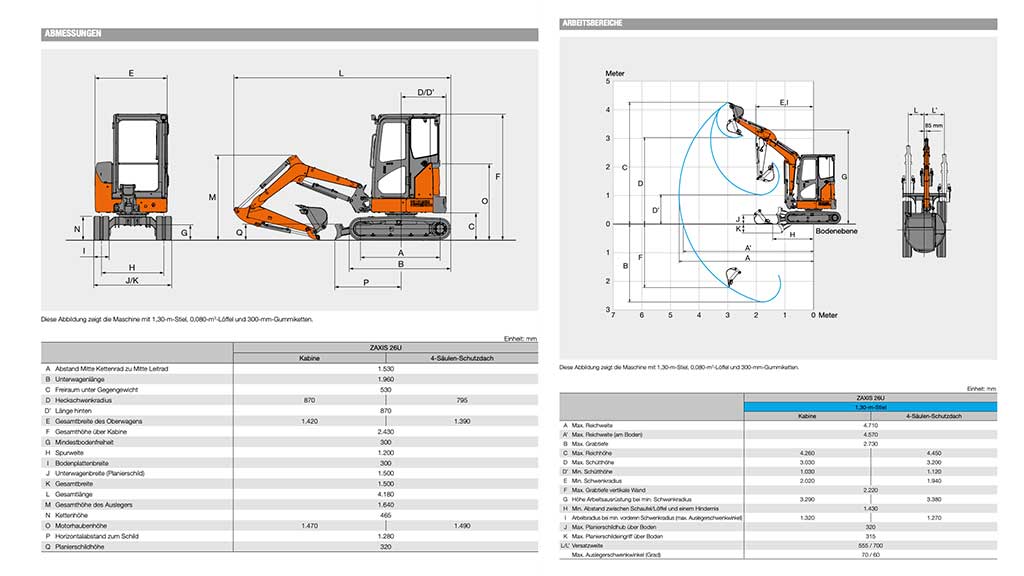This screenshot has height=576, width=1024.
Task: Click Heckschwenkradius Kabine value 870
Action: [310, 400]
